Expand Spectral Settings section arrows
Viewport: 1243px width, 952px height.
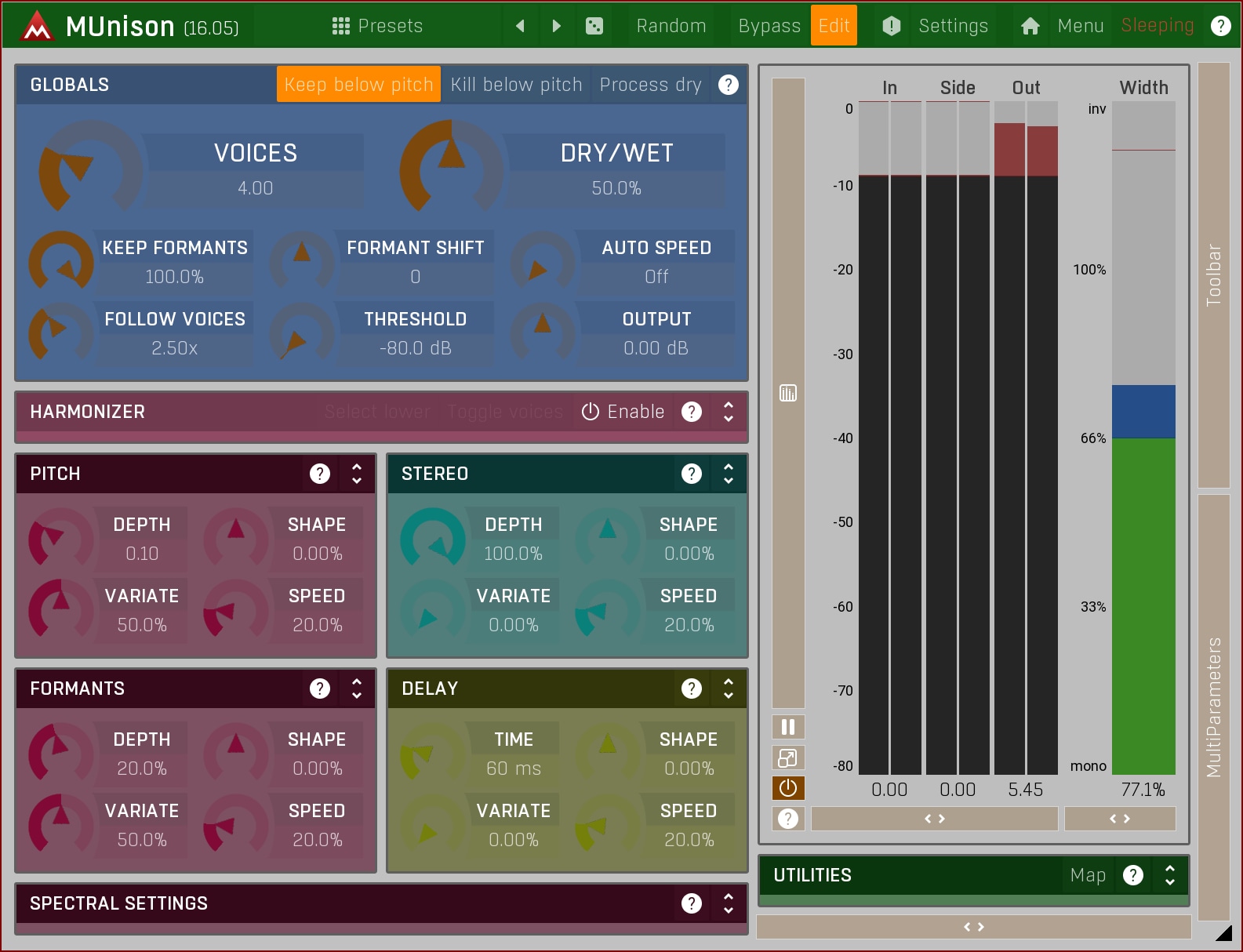pyautogui.click(x=729, y=903)
